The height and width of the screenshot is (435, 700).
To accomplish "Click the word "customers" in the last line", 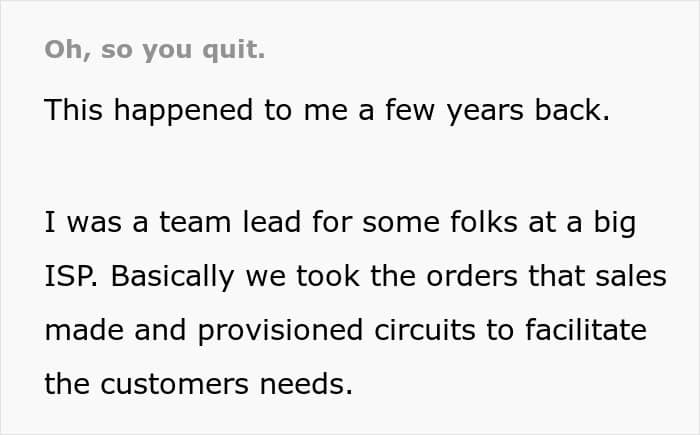I will [174, 385].
